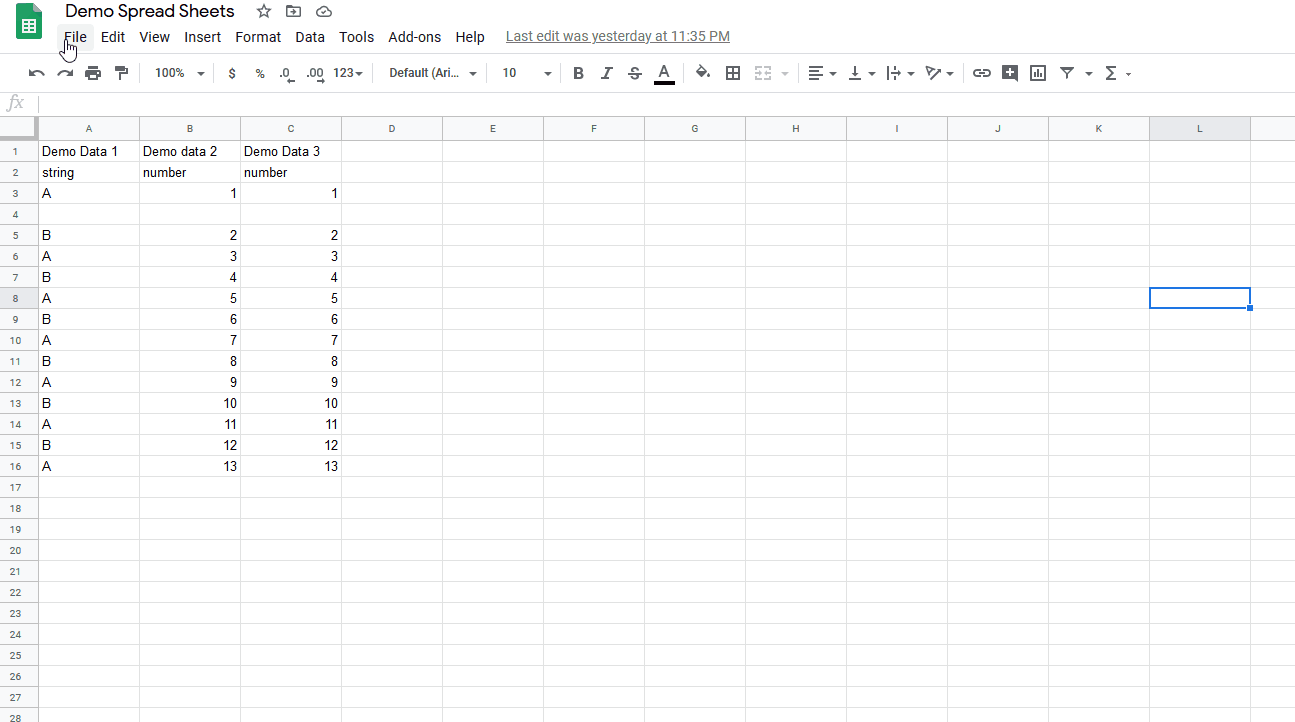
Task: Click the Demo Spread Sheets title
Action: tap(150, 11)
